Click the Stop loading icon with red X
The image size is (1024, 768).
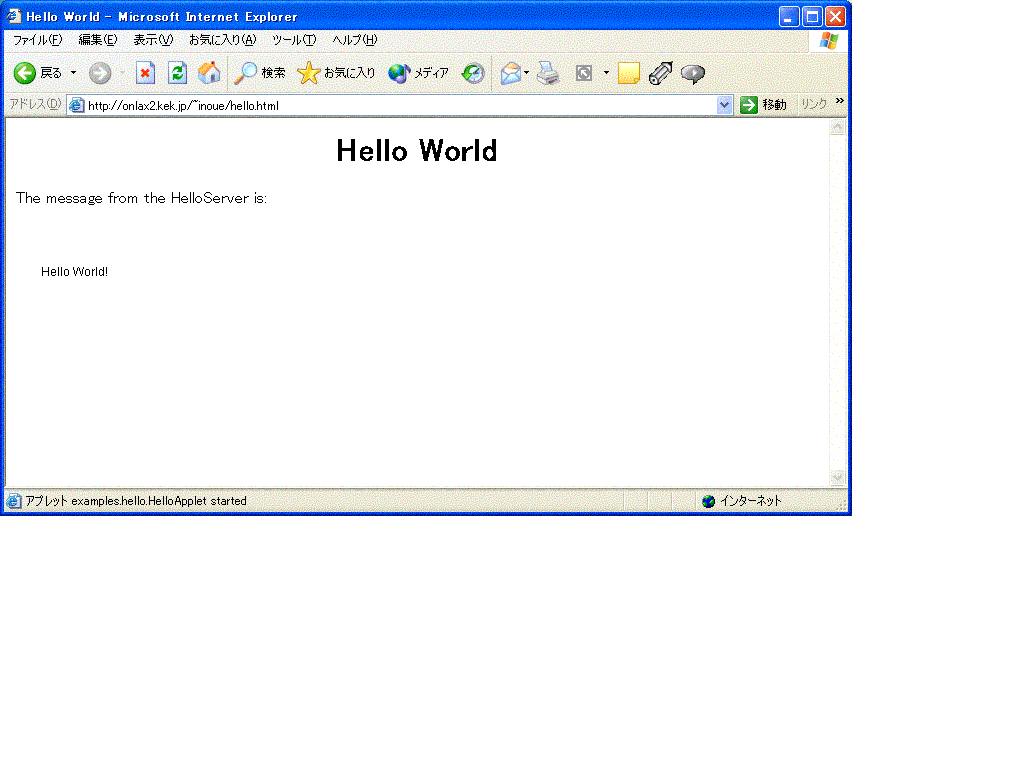coord(145,73)
